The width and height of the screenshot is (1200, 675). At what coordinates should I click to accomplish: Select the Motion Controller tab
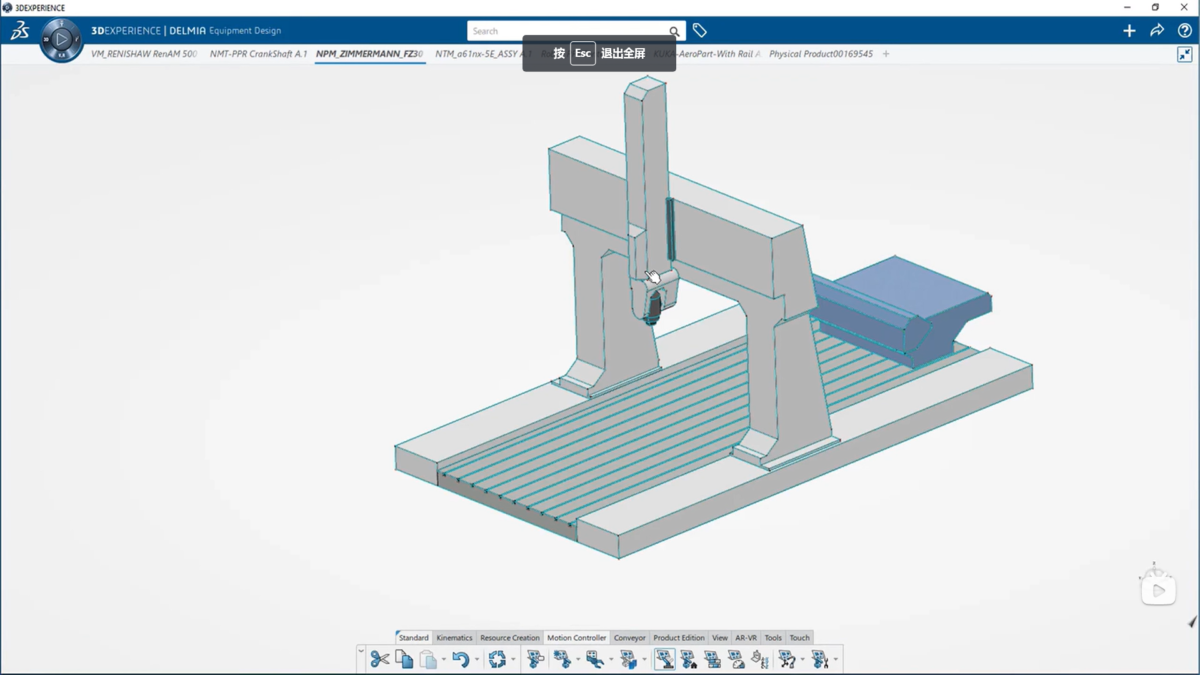577,638
